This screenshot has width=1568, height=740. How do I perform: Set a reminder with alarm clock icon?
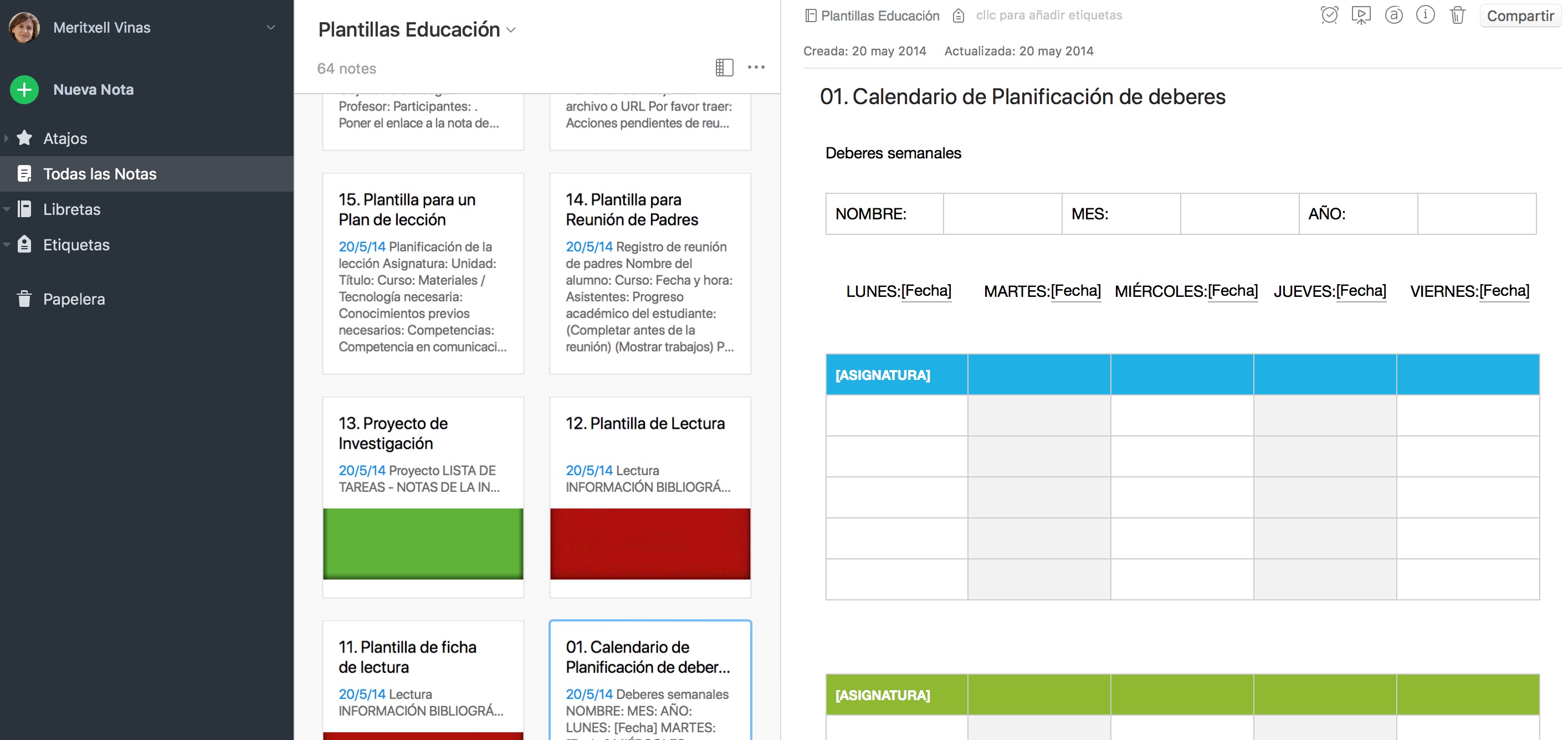click(x=1329, y=15)
